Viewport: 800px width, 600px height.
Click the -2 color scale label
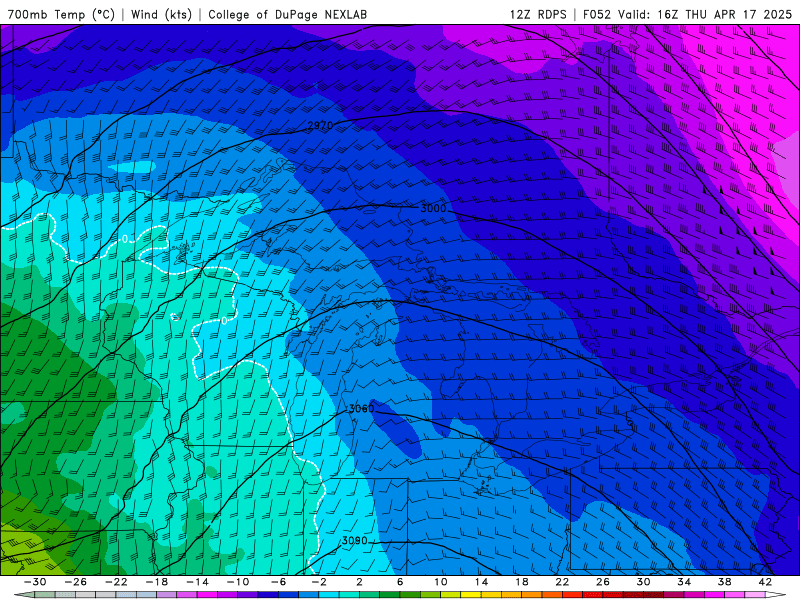(318, 582)
